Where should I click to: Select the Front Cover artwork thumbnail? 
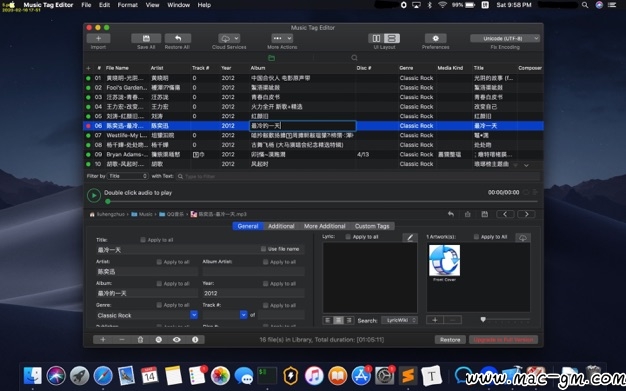[x=444, y=260]
